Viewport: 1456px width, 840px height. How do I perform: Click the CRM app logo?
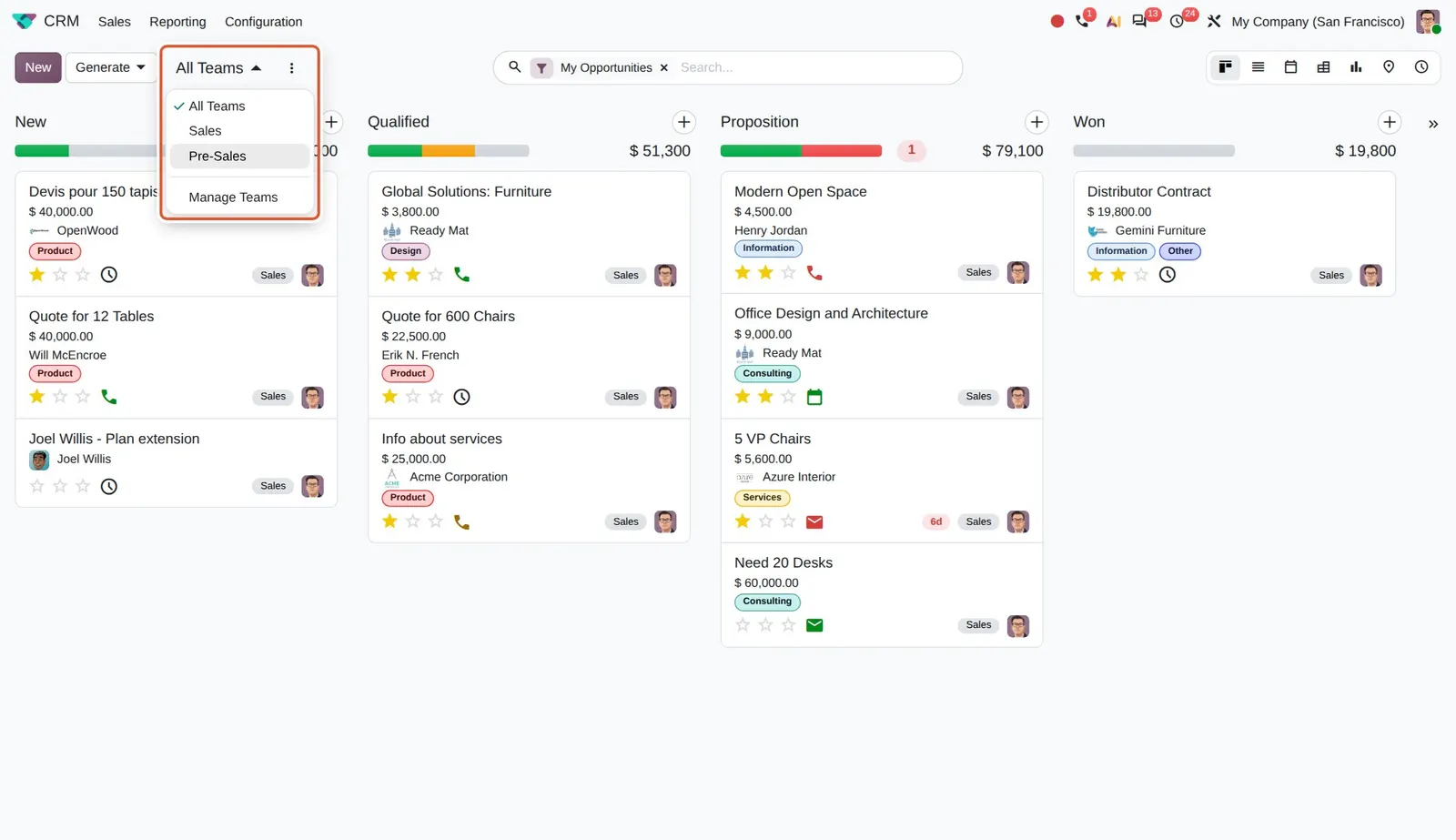click(x=24, y=21)
